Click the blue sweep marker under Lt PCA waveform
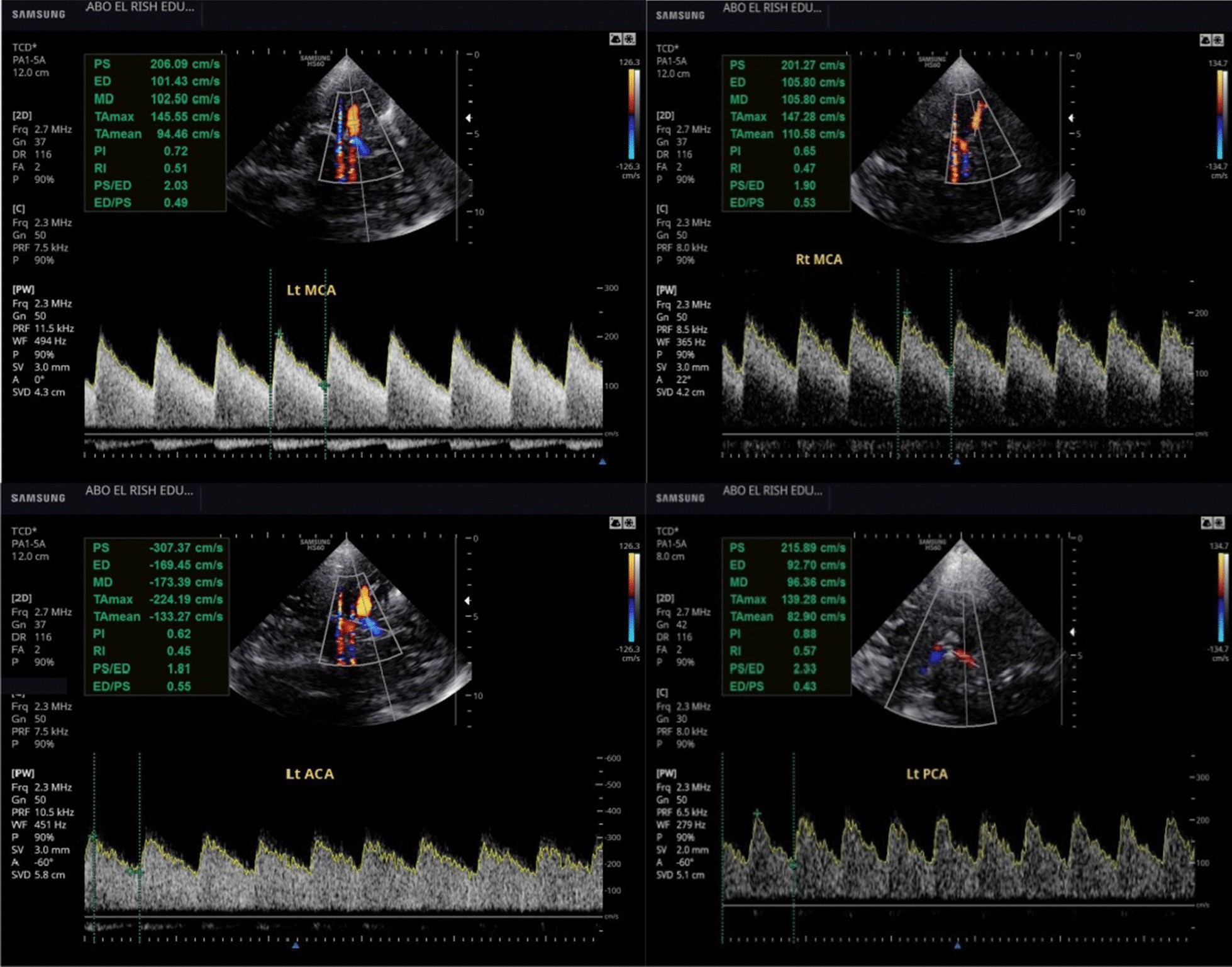Screen dimensions: 1232x967 957,945
